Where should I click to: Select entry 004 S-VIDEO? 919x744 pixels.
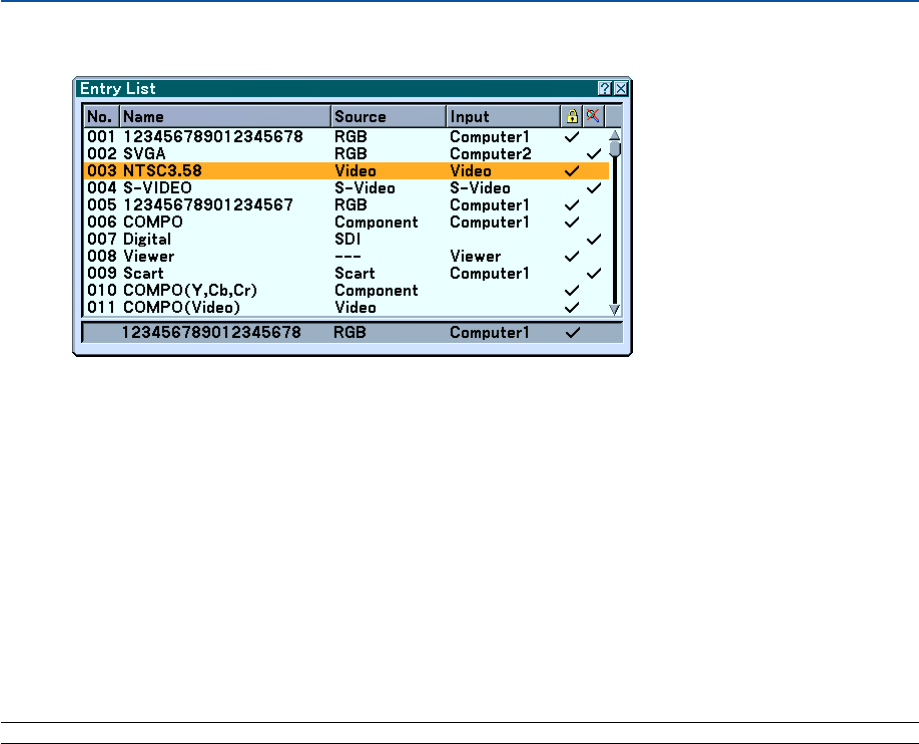pos(346,188)
